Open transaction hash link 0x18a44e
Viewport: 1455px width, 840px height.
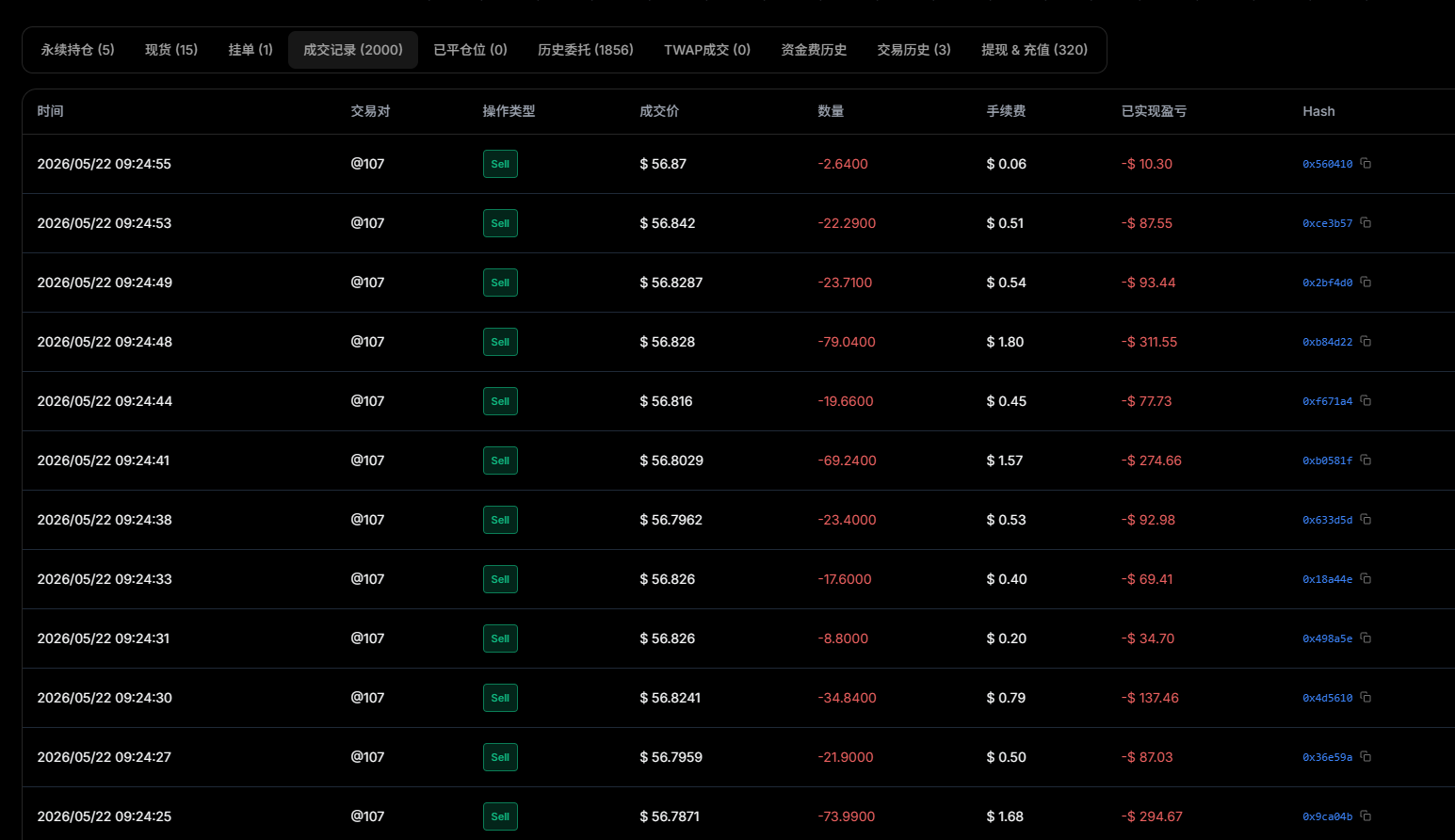(x=1327, y=579)
